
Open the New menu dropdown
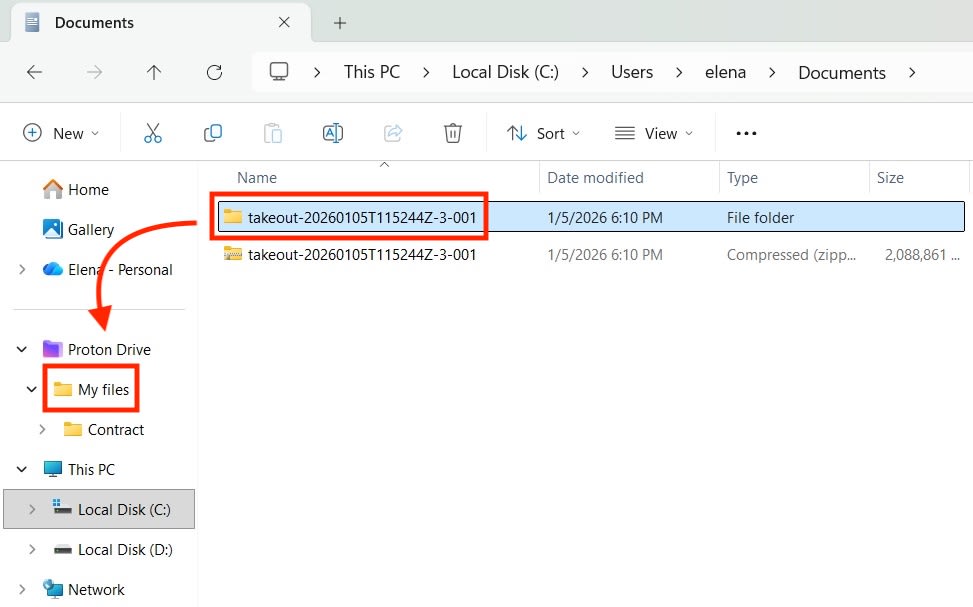(x=61, y=132)
